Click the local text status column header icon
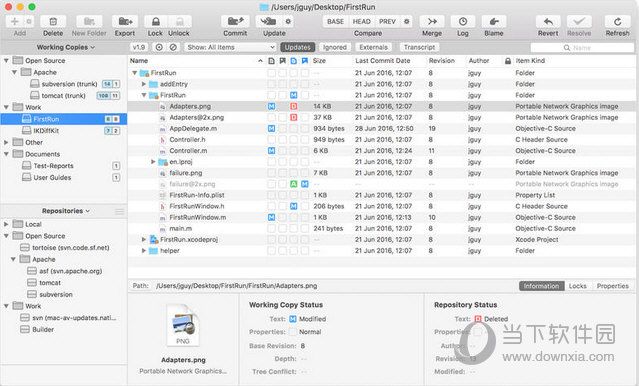 (x=271, y=61)
